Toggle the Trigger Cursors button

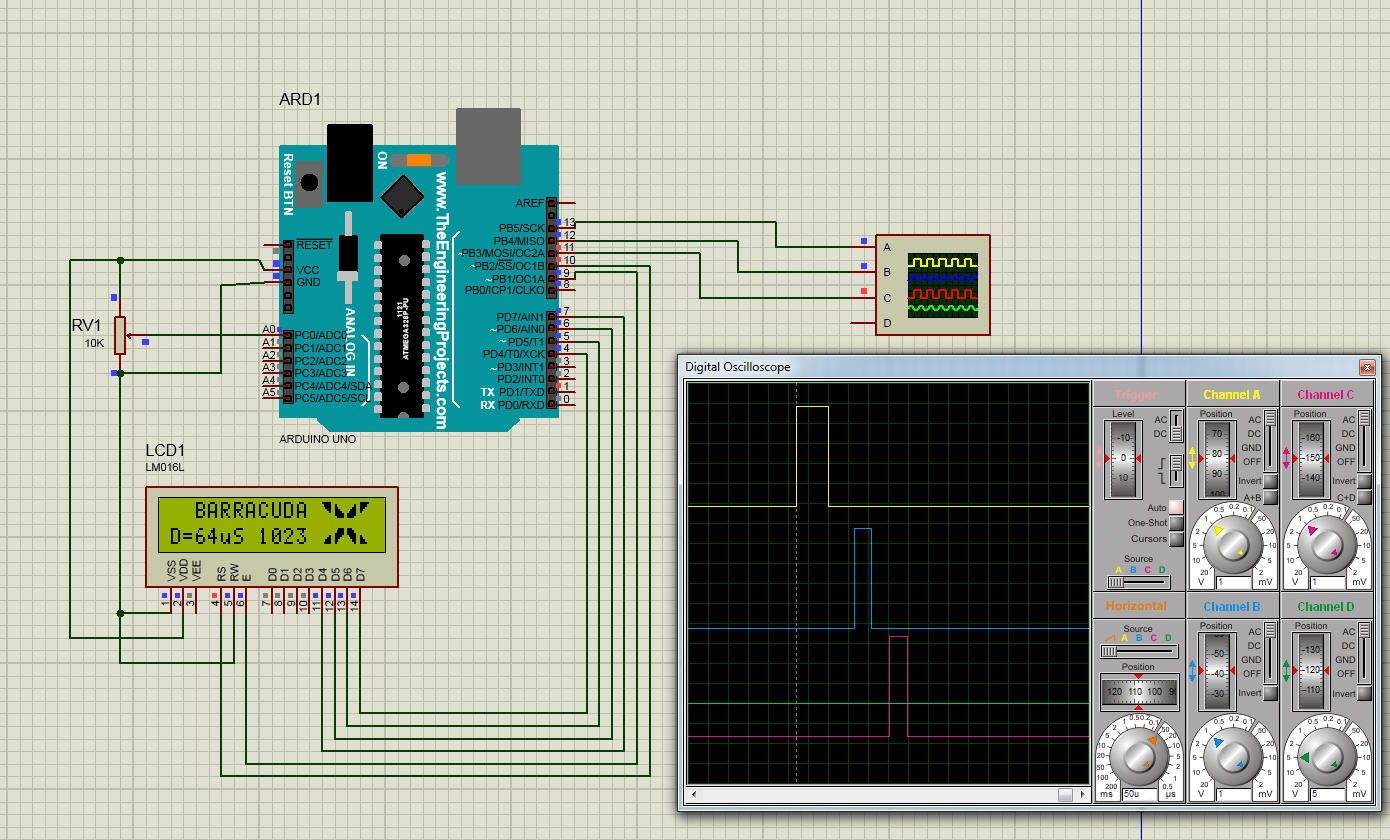click(x=1176, y=539)
